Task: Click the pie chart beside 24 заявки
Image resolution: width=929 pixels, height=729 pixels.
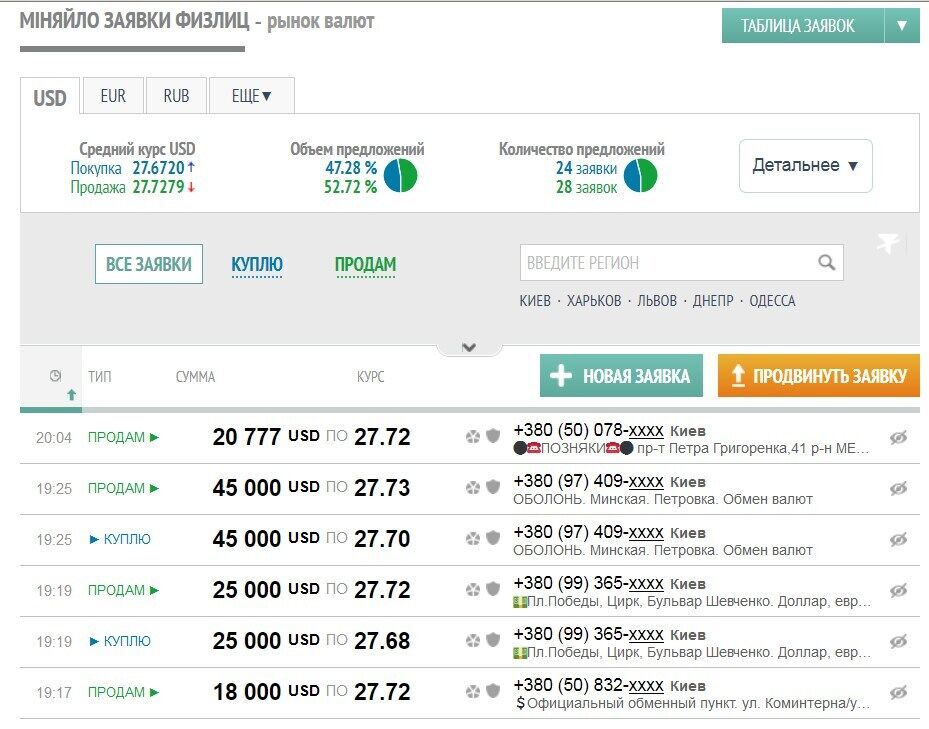Action: click(x=640, y=177)
